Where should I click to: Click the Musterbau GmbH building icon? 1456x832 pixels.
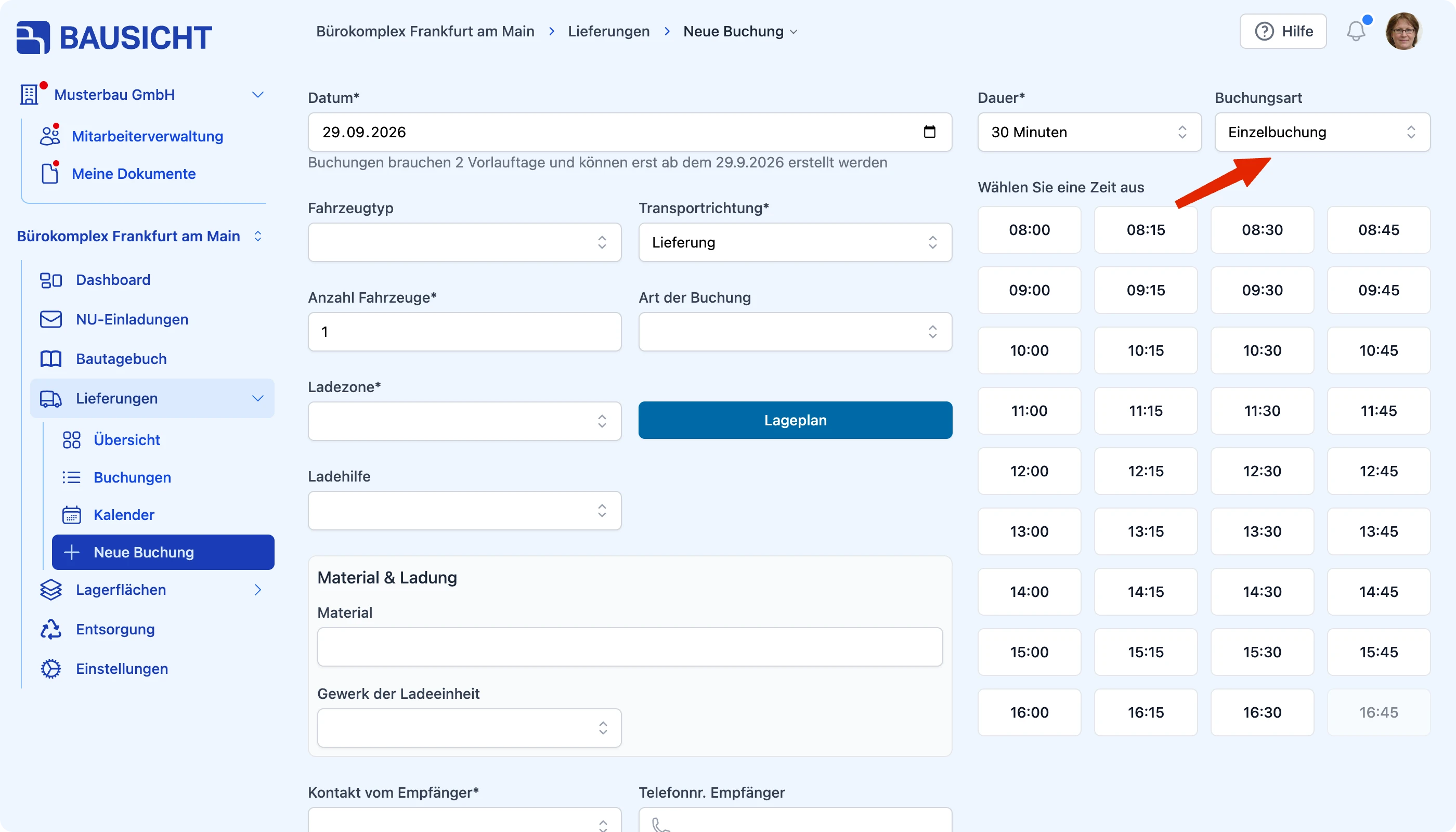29,94
